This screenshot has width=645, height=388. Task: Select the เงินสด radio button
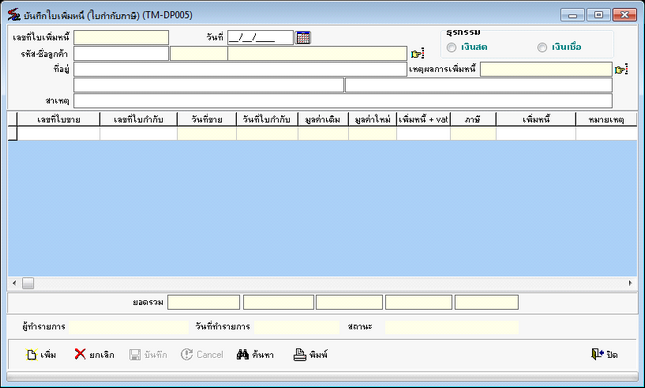[452, 47]
